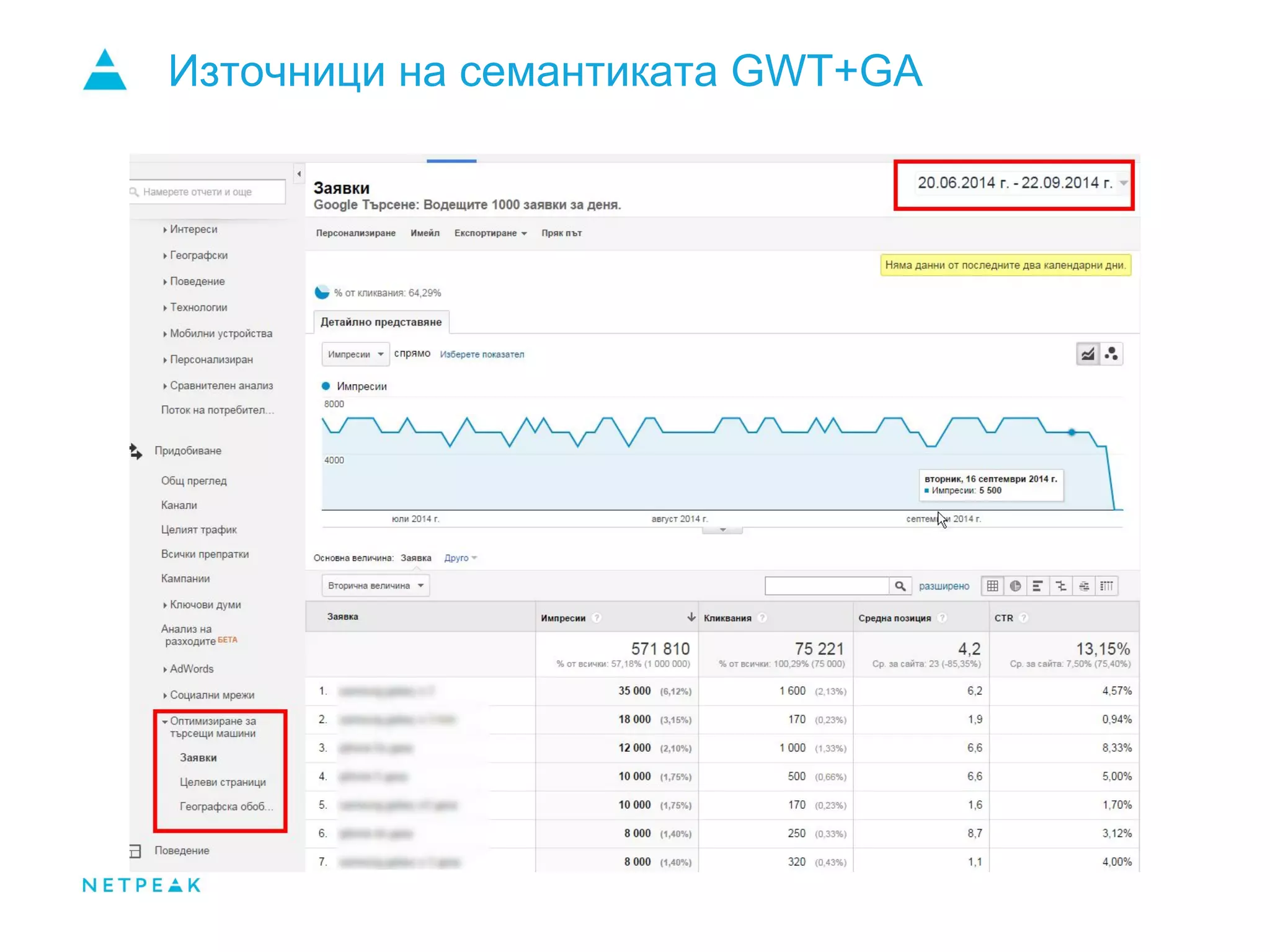Click the Поведение section icon at bottom
The height and width of the screenshot is (952, 1270).
point(135,851)
